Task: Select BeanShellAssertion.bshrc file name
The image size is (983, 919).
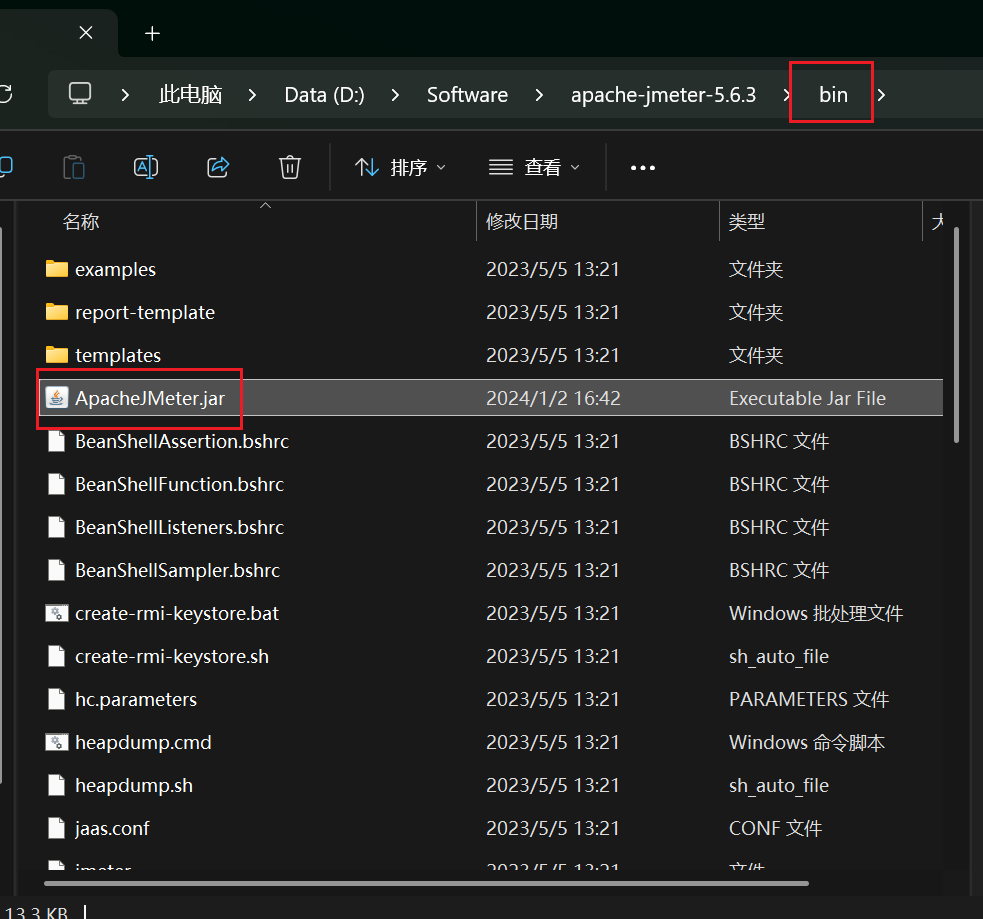Action: (x=182, y=441)
